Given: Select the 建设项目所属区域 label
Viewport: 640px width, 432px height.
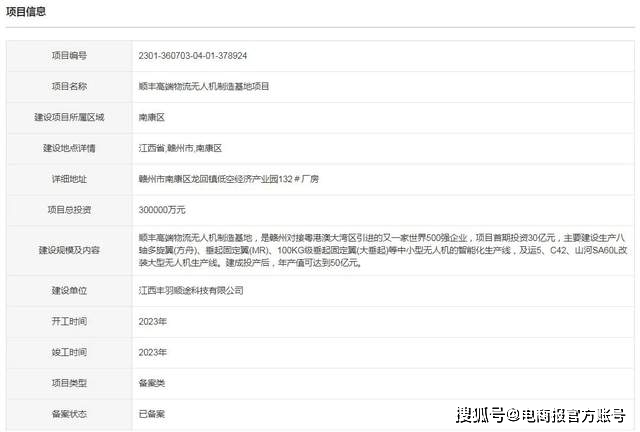Looking at the screenshot, I should (x=69, y=117).
